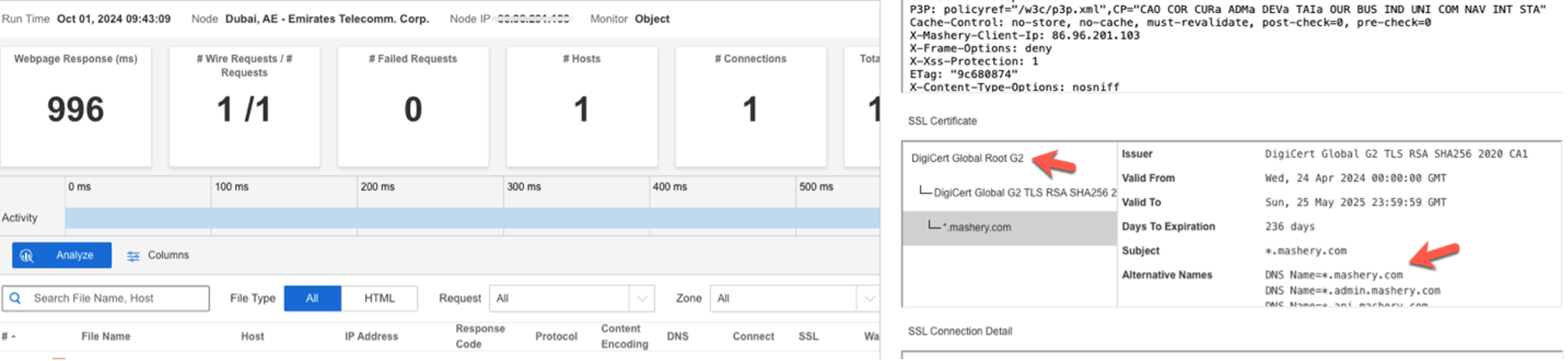The image size is (1568, 361).
Task: Sort table by File Name header
Action: pyautogui.click(x=105, y=337)
